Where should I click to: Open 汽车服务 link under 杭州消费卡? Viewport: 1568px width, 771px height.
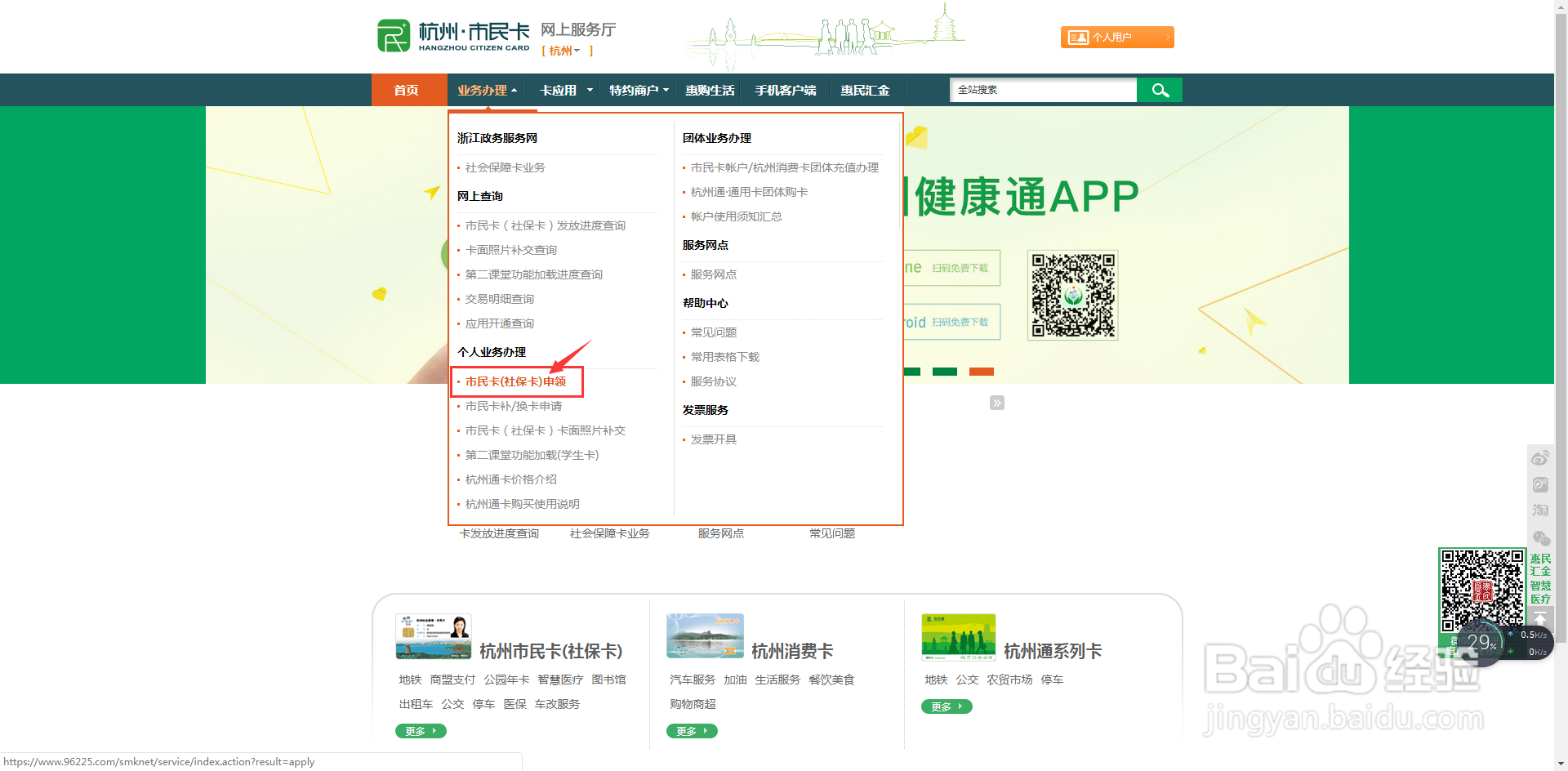(693, 680)
